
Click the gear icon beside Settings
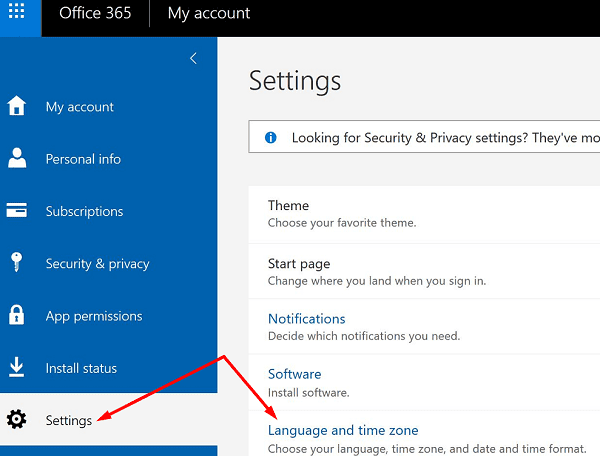[16, 419]
